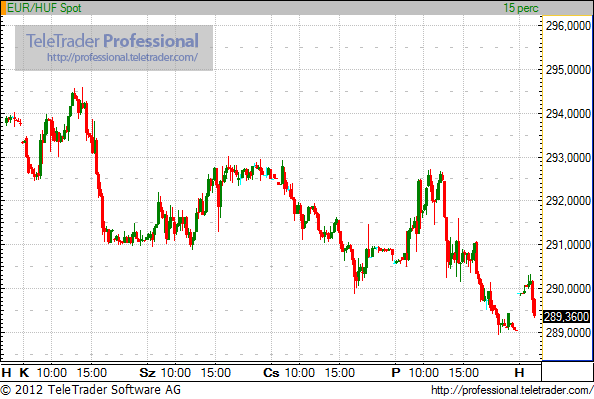Viewport: 594px width, 399px height.
Task: Click the TeleTrader Professional watermark logo
Action: click(x=112, y=41)
